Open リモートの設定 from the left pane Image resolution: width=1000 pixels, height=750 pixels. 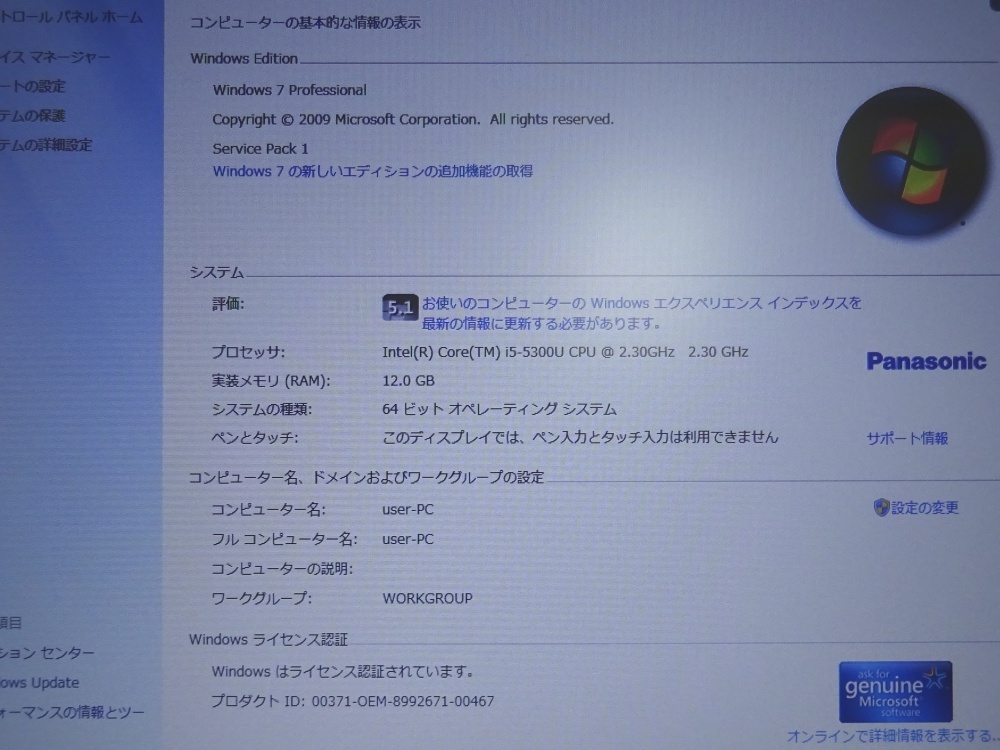coord(37,86)
